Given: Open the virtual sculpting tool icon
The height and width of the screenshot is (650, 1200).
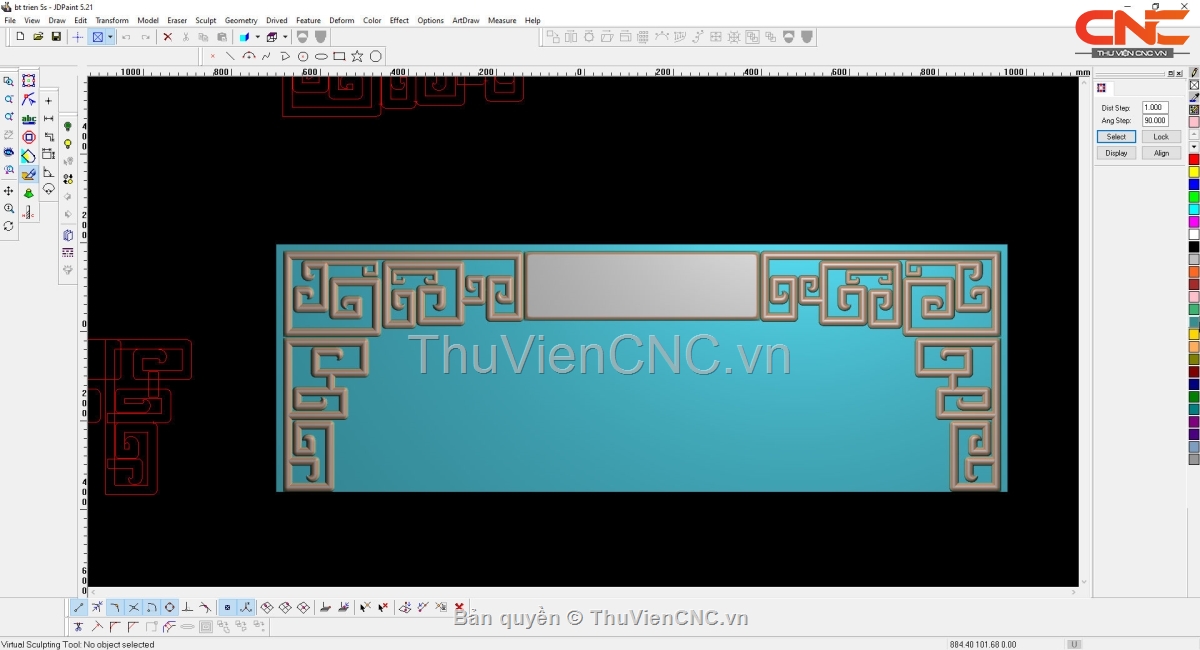Looking at the screenshot, I should (x=29, y=174).
